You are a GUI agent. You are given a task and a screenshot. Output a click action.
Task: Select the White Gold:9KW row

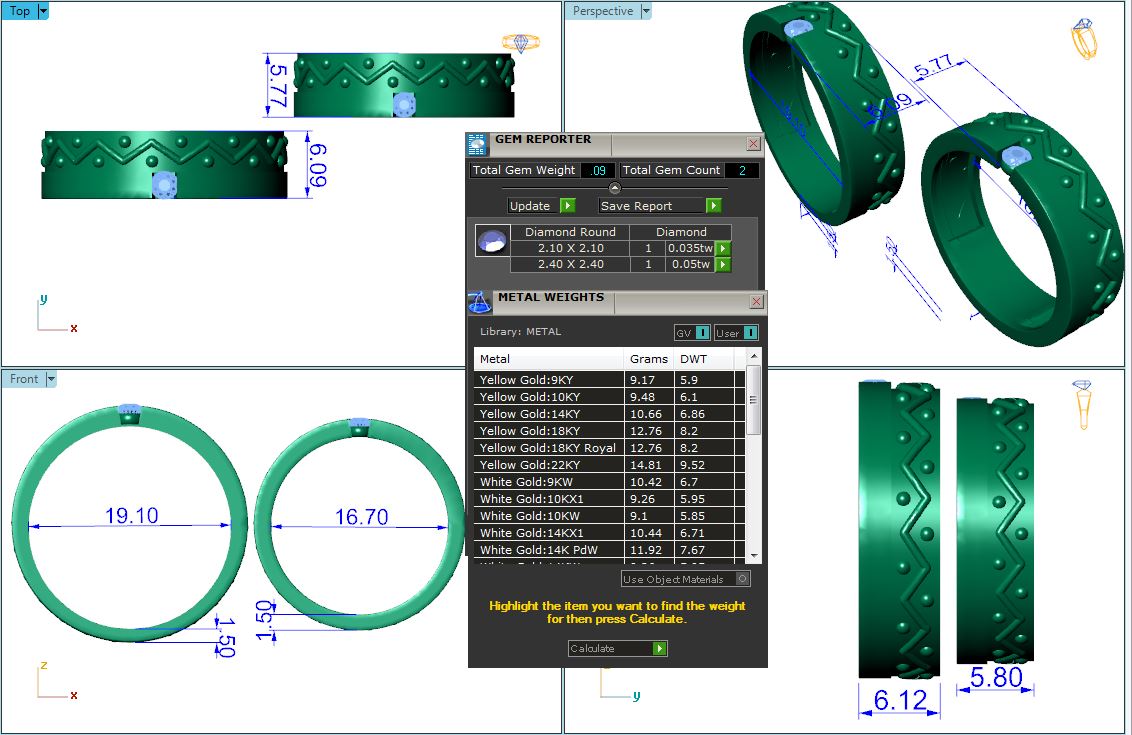point(609,482)
